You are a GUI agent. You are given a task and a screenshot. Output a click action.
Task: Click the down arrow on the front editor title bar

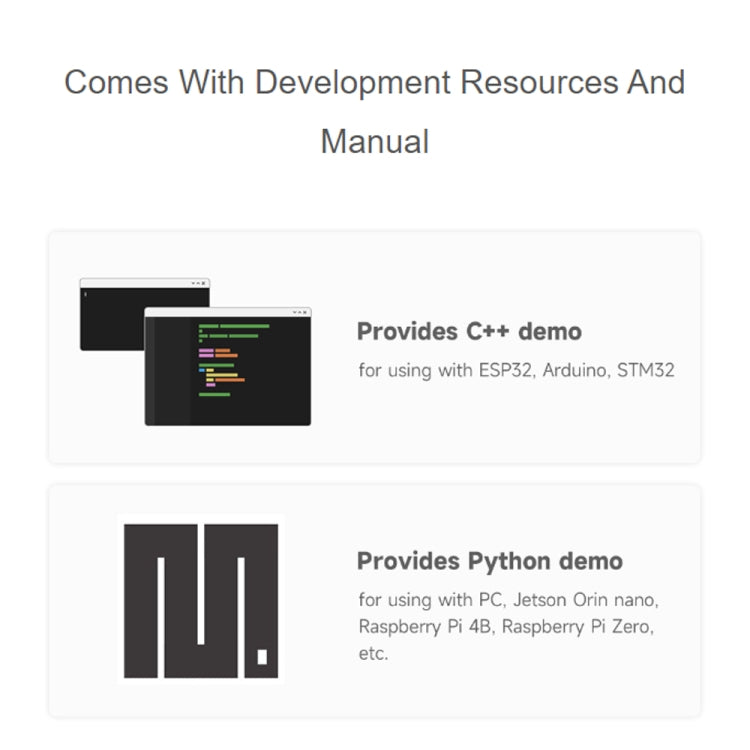pos(293,313)
